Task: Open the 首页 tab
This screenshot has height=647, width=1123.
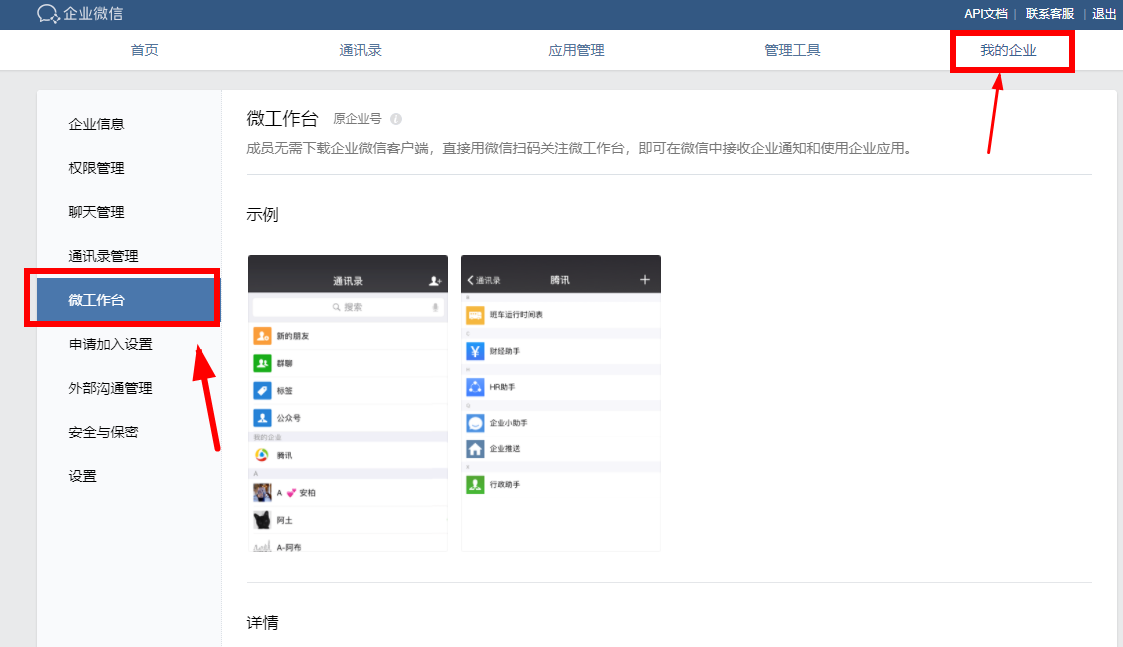Action: tap(145, 50)
